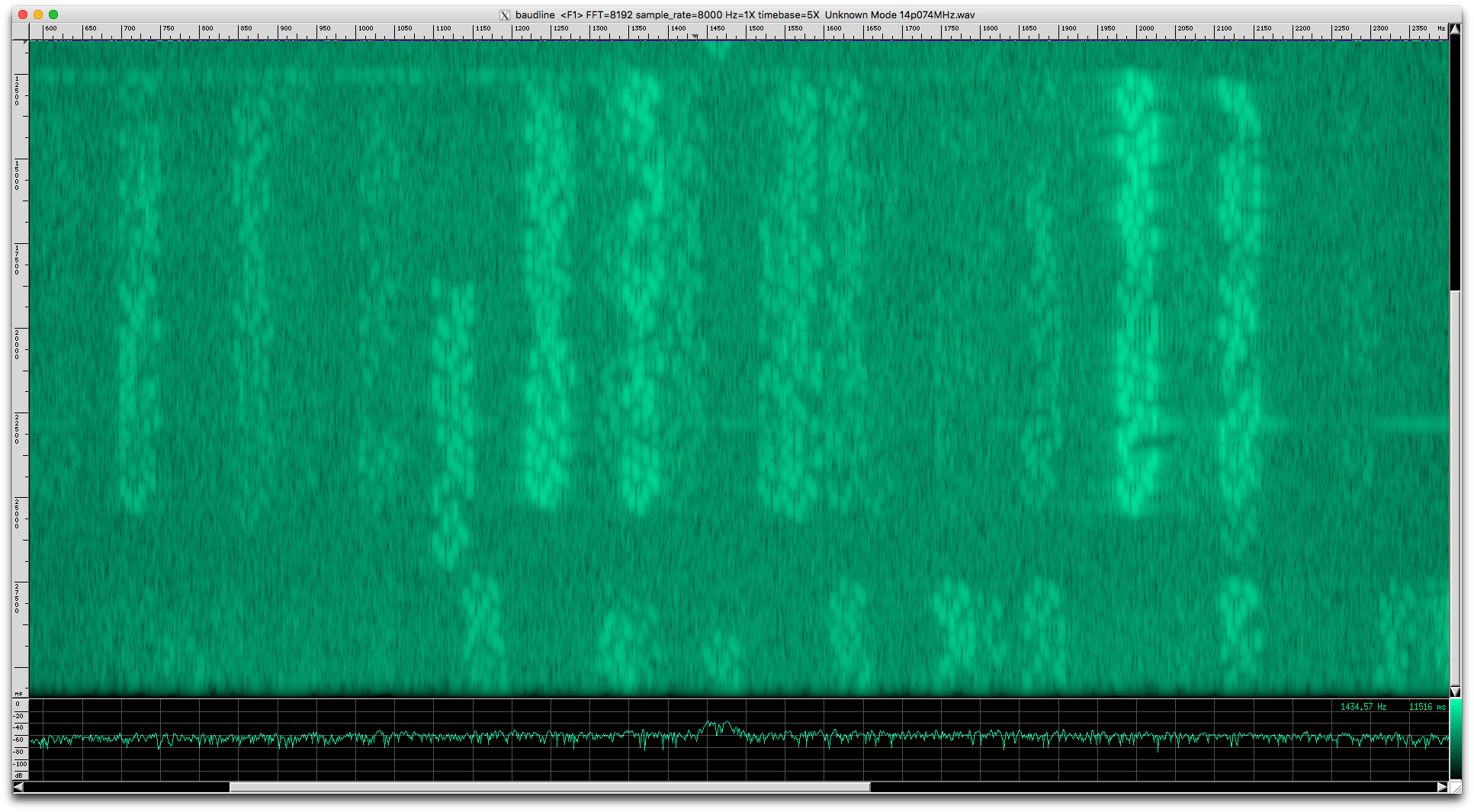Click the 1250 label on frequency ruler
The width and height of the screenshot is (1474, 812).
pyautogui.click(x=560, y=28)
